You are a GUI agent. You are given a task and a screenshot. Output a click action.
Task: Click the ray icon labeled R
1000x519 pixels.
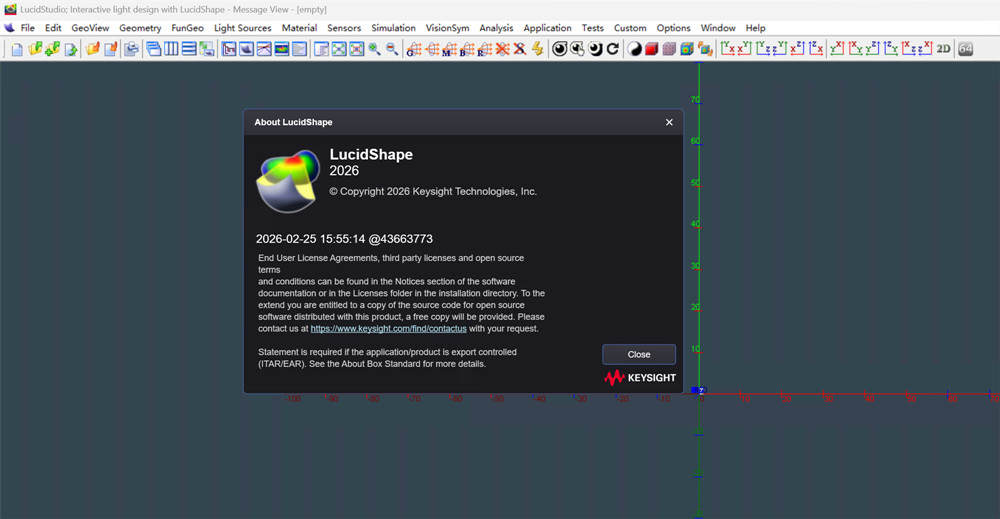(485, 49)
